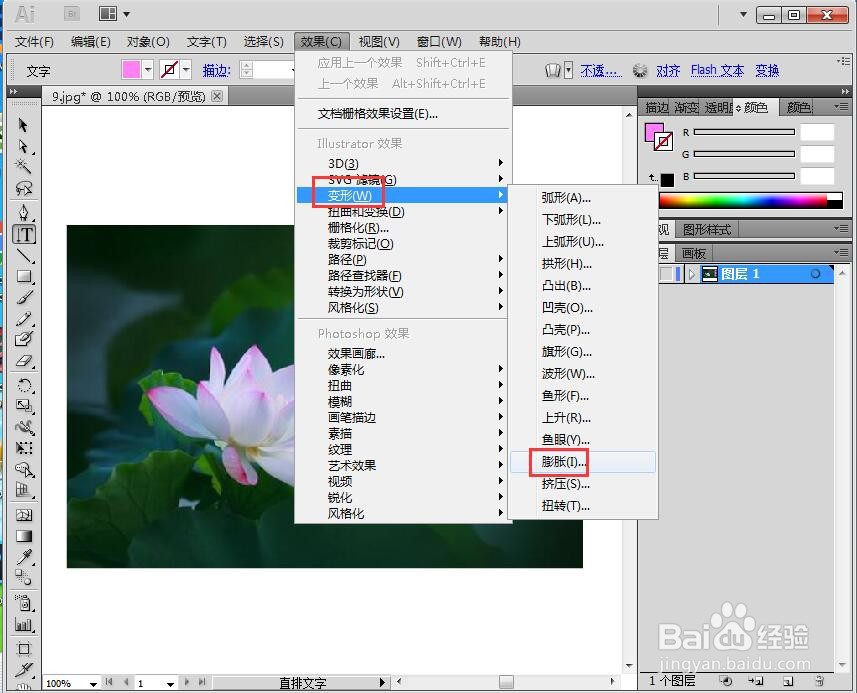Click the Flash 文本 link
The image size is (857, 693).
[x=717, y=70]
